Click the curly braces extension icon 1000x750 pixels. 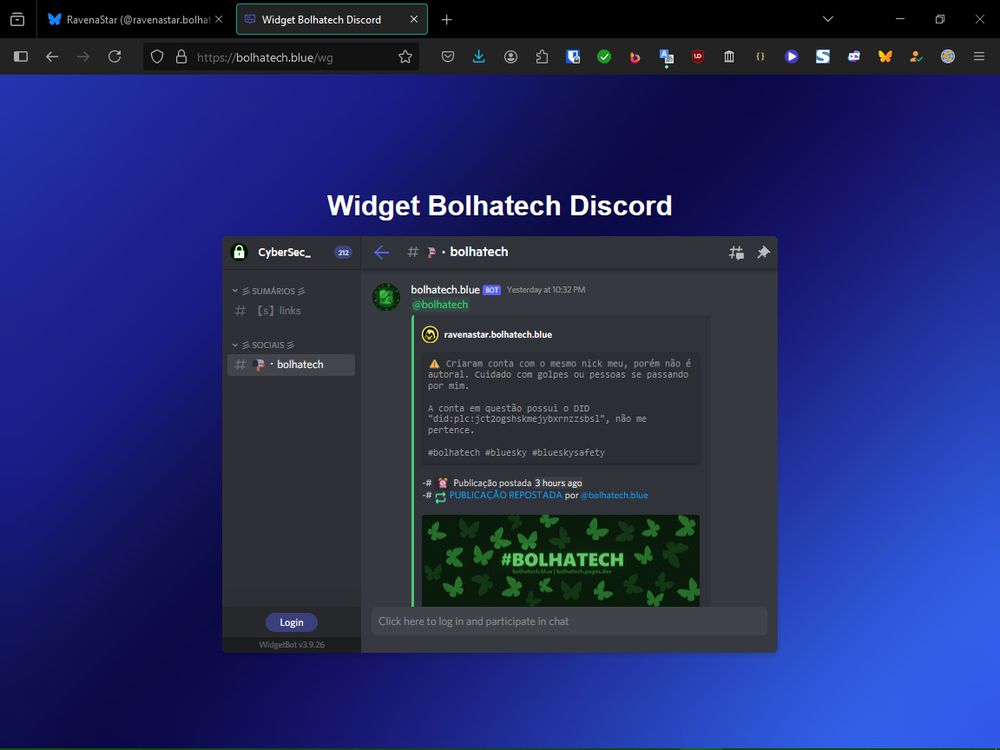tap(760, 57)
